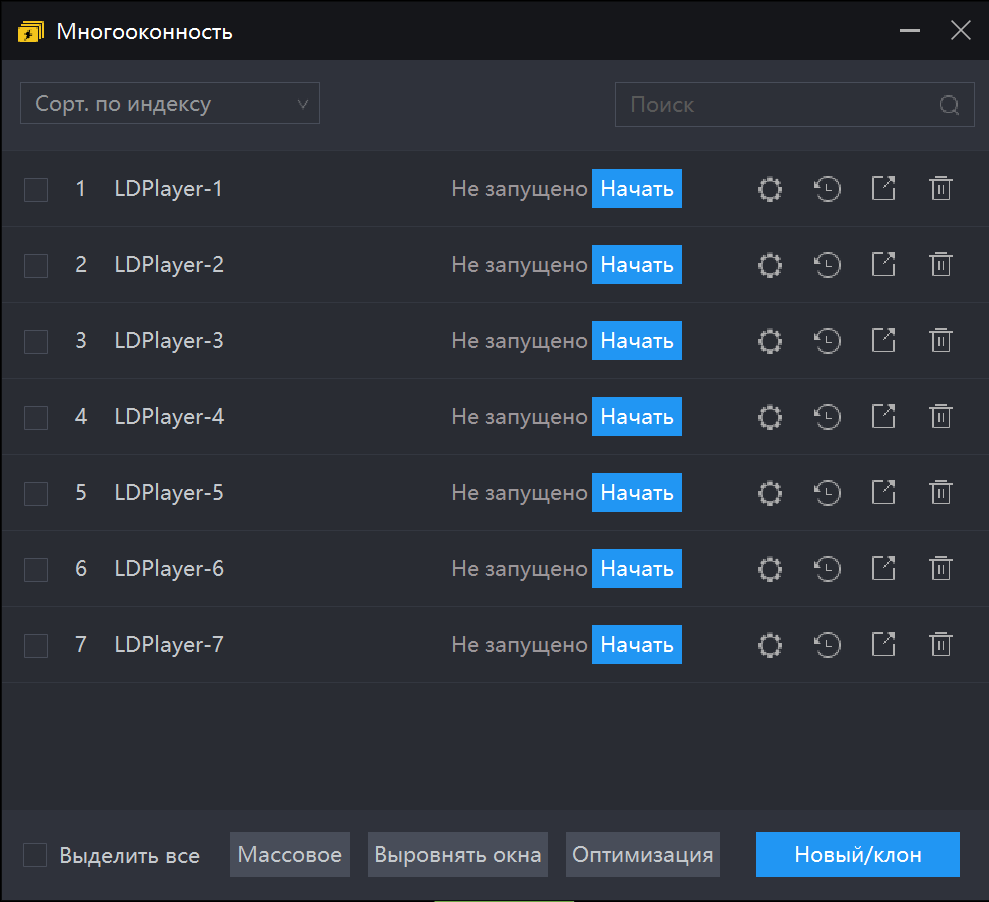
Task: Click the LDPlayer-6 name label
Action: (x=169, y=568)
